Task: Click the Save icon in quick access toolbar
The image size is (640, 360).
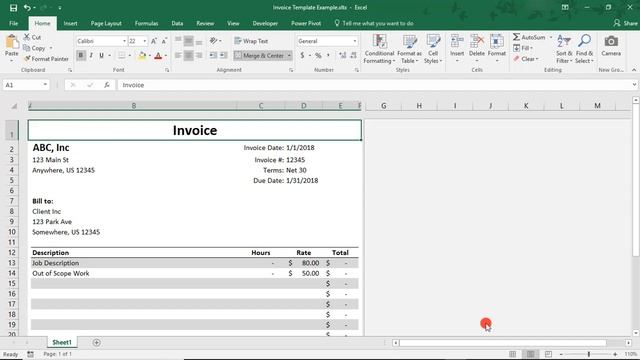Action: pyautogui.click(x=13, y=7)
